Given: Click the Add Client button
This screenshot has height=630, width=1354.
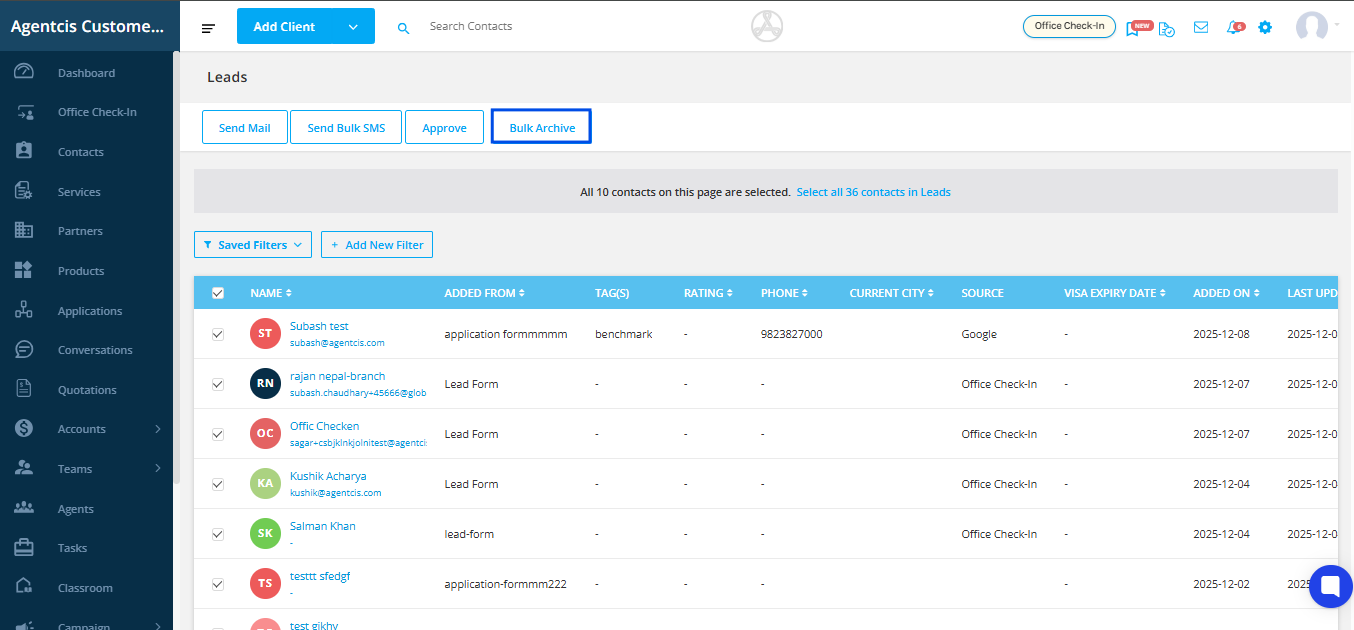Looking at the screenshot, I should tap(284, 27).
